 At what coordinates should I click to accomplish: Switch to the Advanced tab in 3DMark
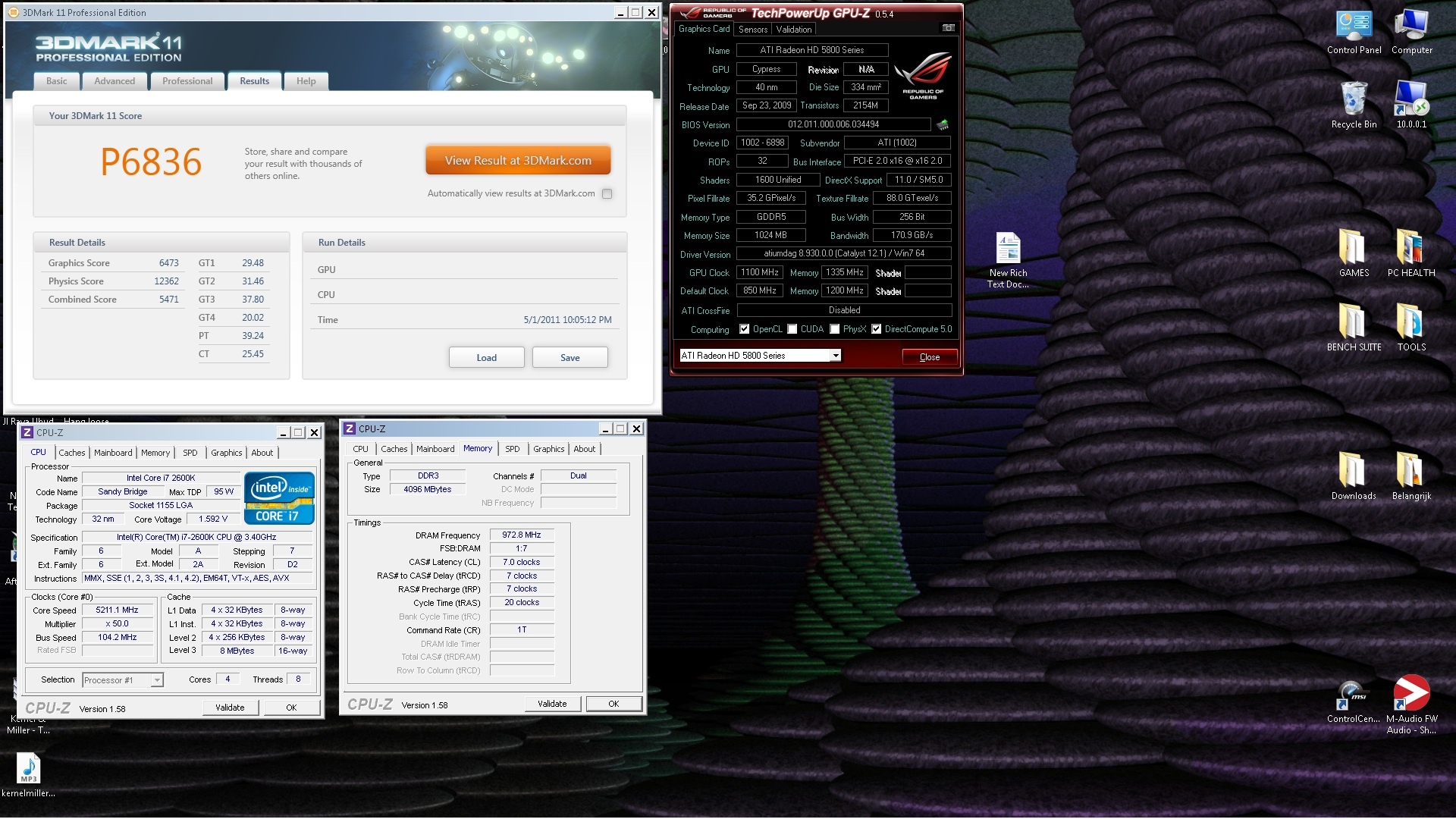tap(115, 81)
